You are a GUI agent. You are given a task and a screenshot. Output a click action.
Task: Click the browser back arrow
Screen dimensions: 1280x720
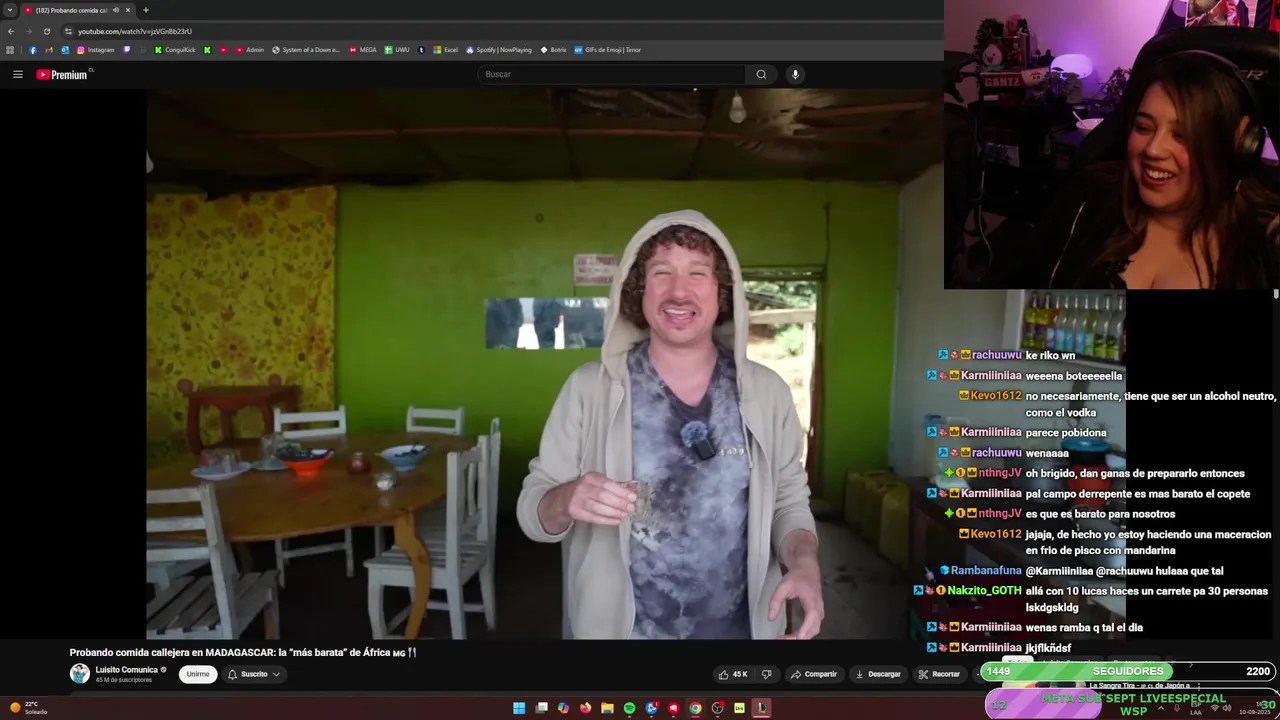[x=11, y=31]
